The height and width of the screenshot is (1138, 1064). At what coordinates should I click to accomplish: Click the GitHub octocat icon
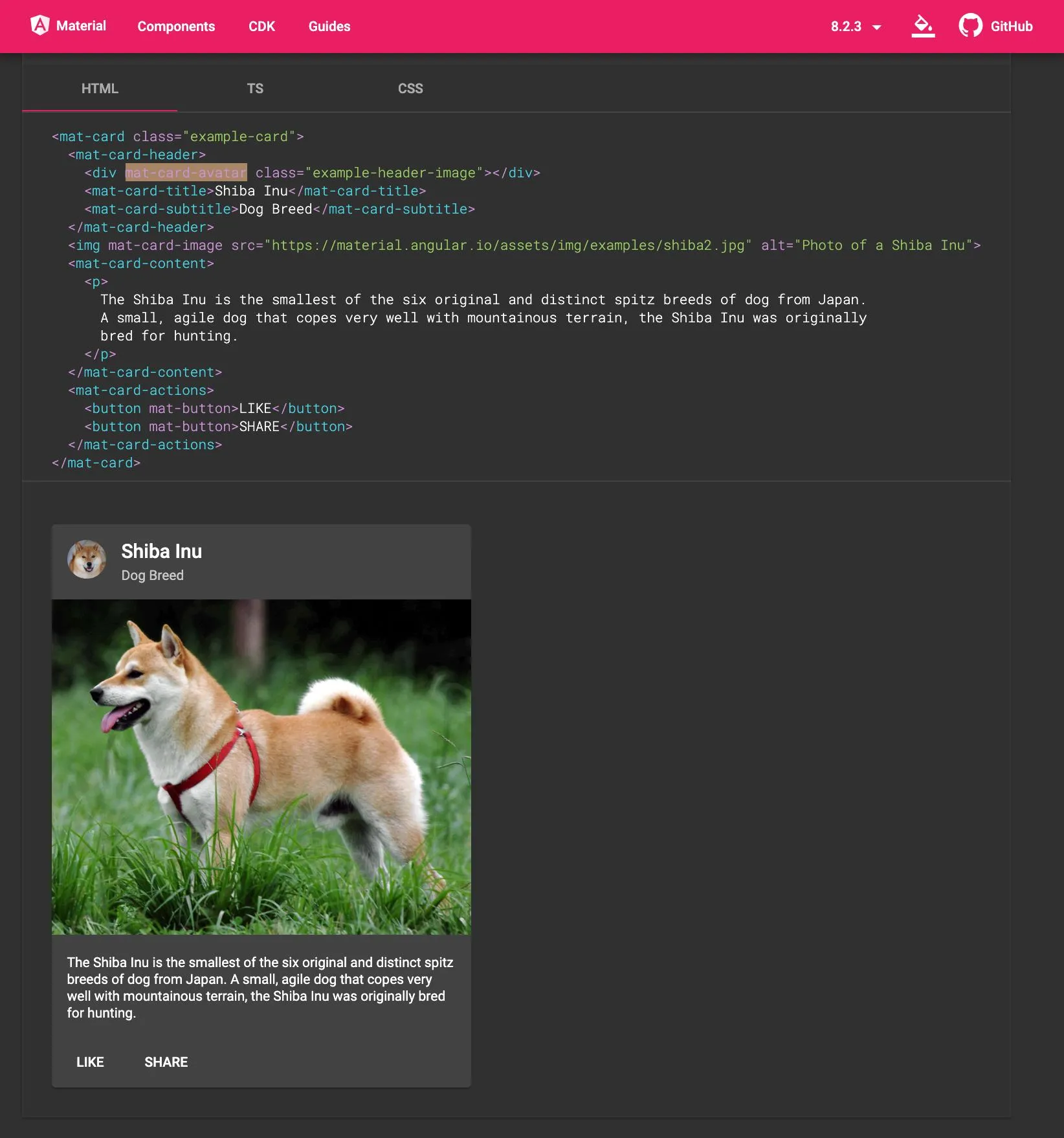point(970,26)
